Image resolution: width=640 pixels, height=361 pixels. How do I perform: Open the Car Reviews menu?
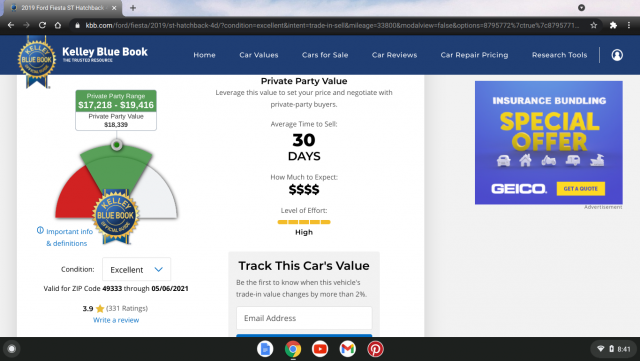tap(394, 55)
